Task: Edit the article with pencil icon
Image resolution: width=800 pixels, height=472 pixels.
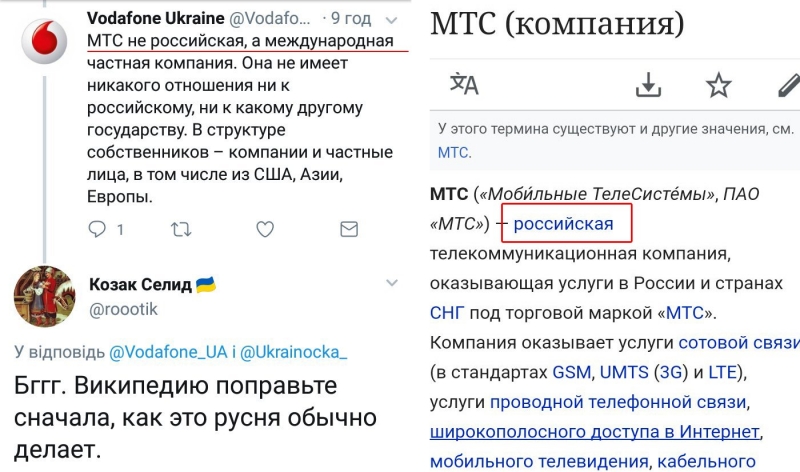Action: [787, 85]
